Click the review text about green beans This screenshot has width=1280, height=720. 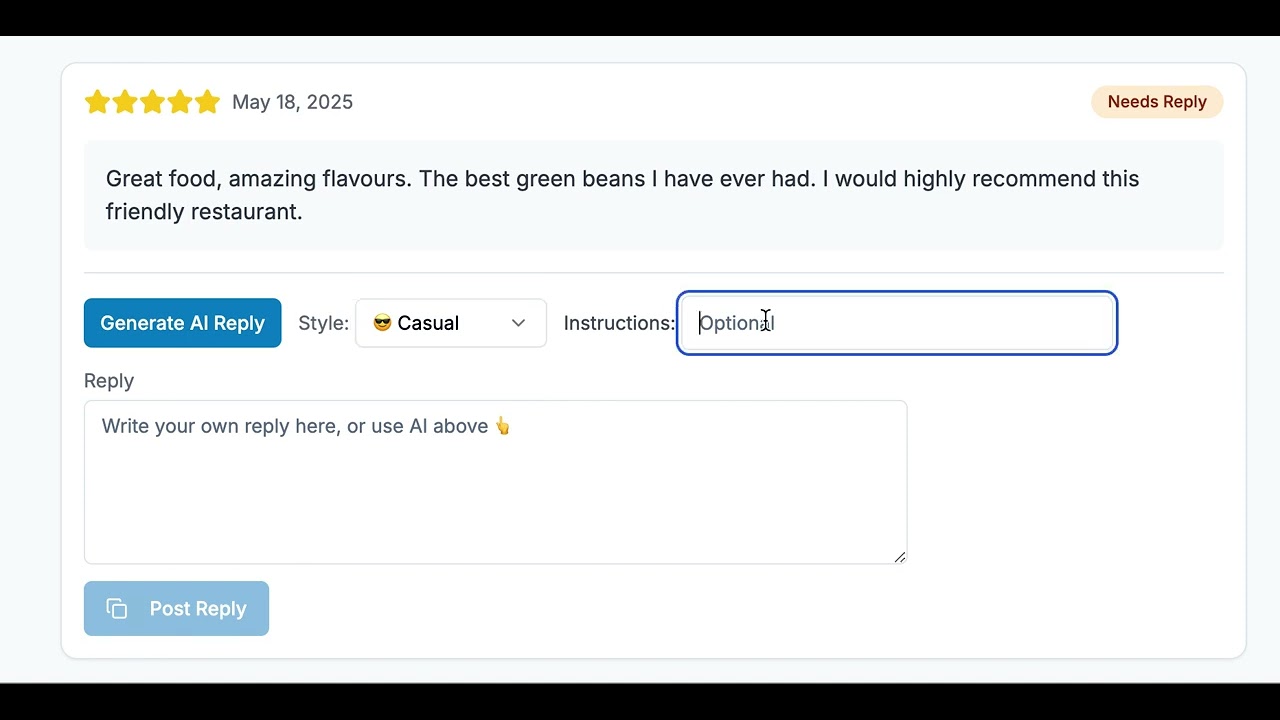pos(622,195)
